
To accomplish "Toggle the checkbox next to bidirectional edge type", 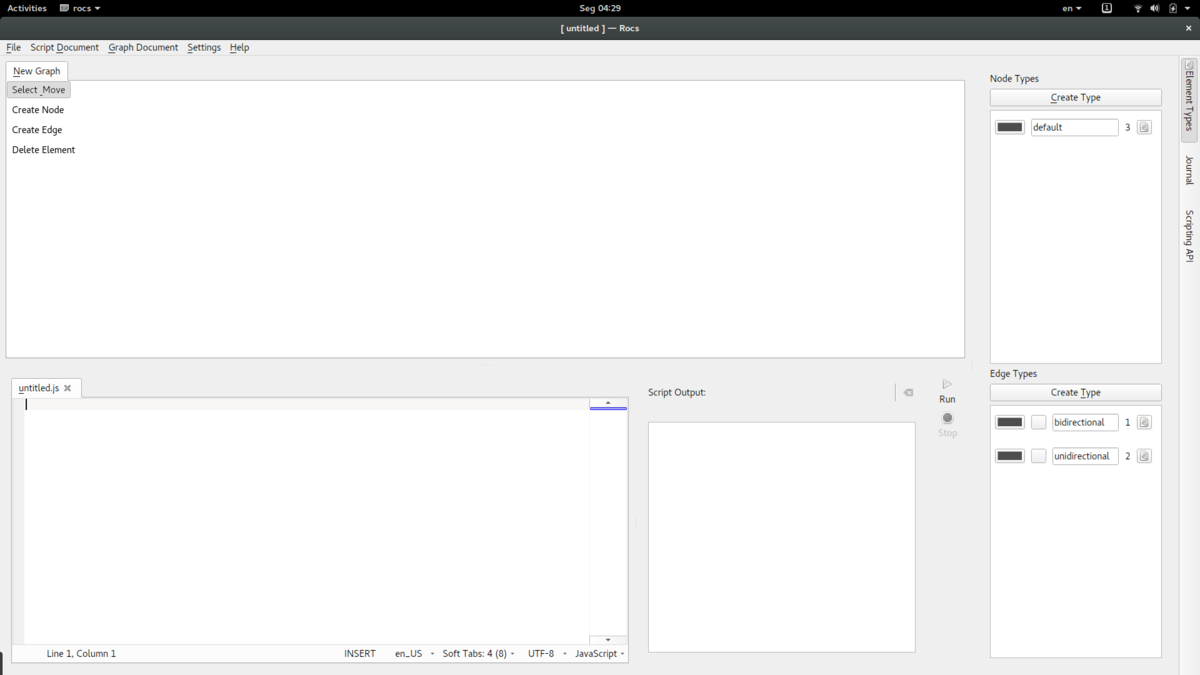I will click(1038, 423).
